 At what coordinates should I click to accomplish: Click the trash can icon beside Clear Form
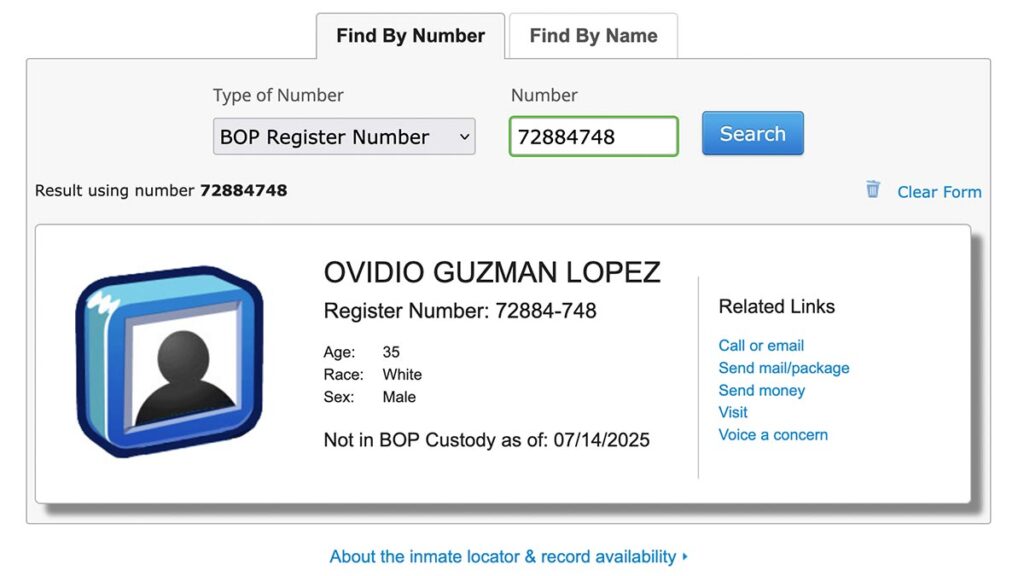click(873, 189)
